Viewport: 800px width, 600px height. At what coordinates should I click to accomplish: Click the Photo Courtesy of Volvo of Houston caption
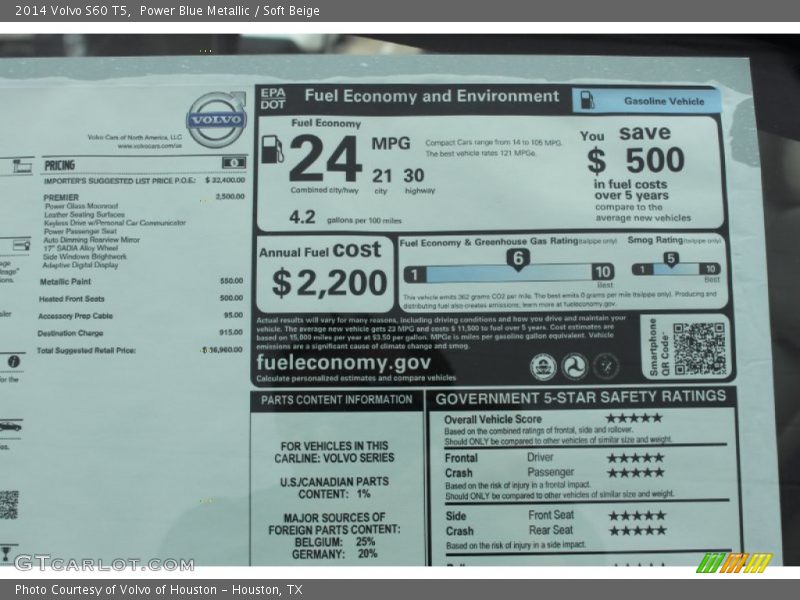point(159,590)
